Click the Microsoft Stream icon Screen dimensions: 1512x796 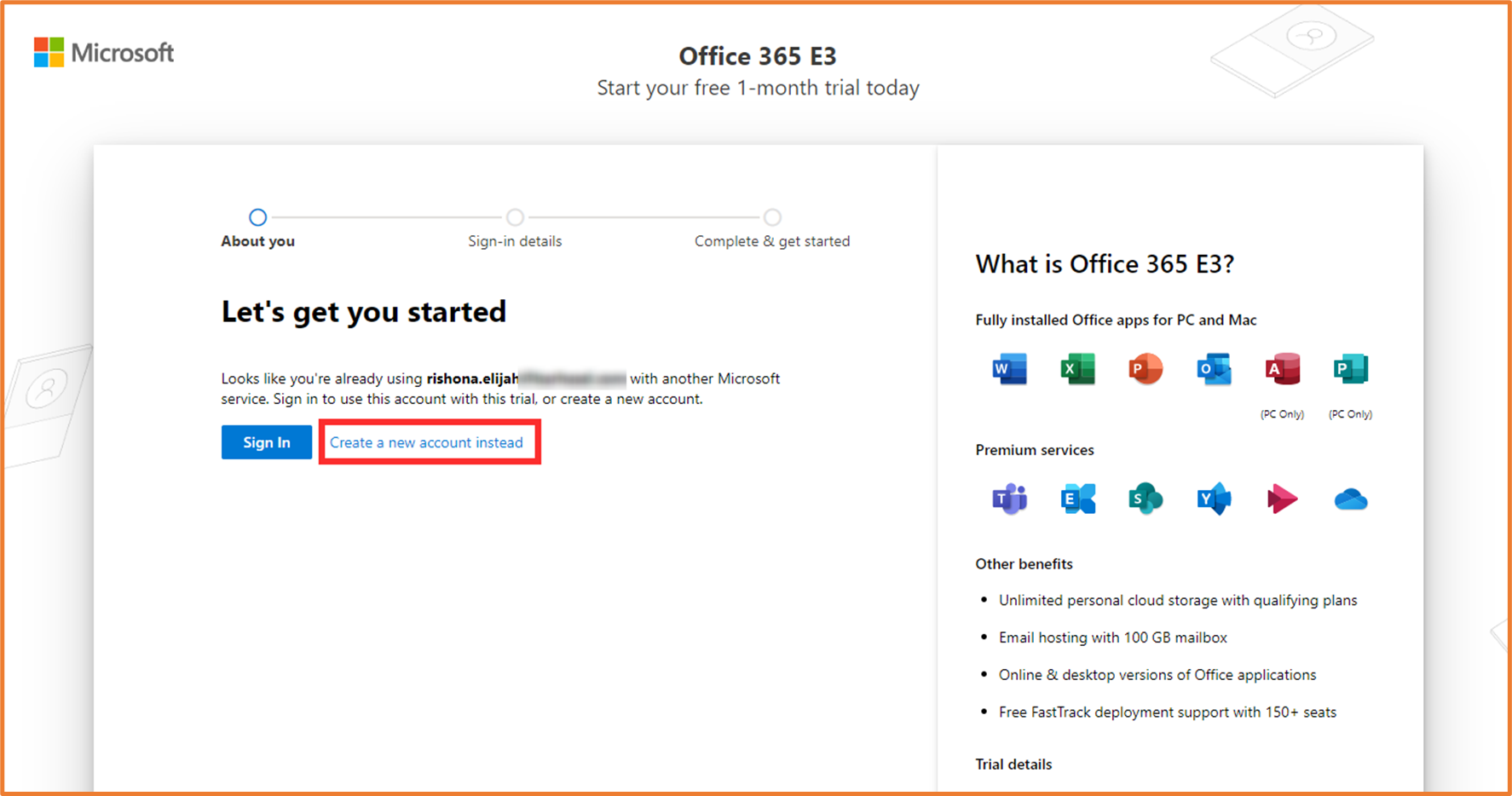coord(1281,499)
